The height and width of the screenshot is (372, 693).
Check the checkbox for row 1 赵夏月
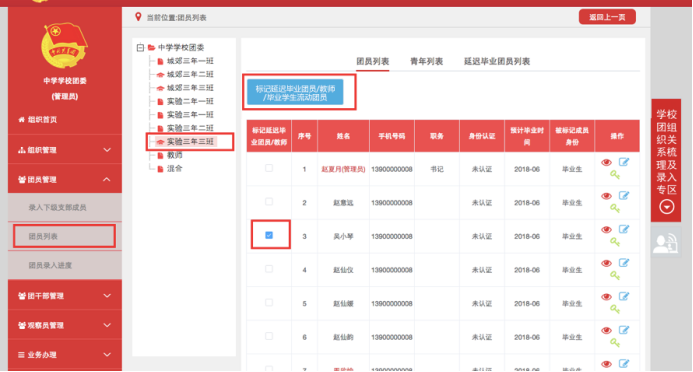tap(269, 168)
